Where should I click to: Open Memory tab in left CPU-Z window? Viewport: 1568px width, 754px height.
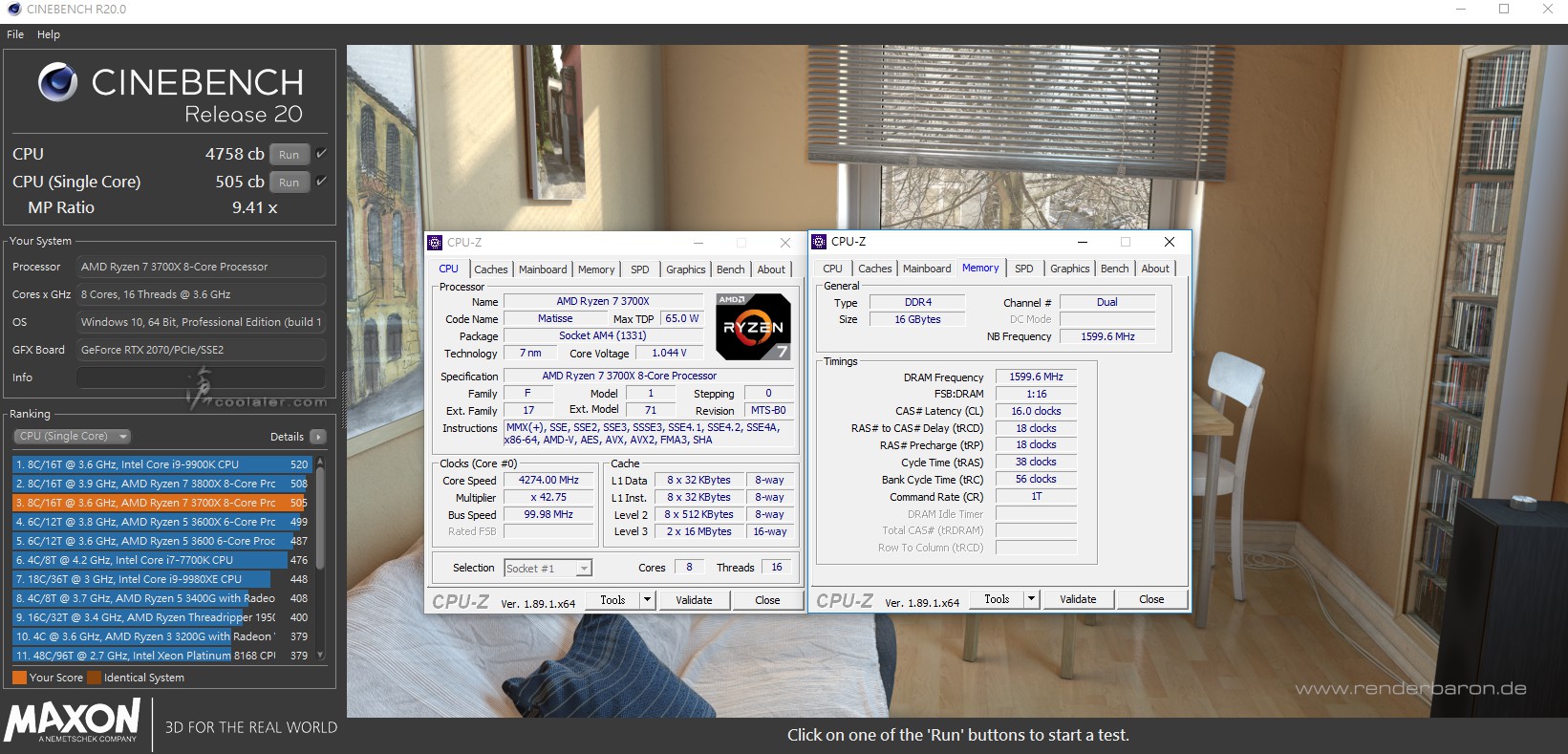tap(596, 269)
